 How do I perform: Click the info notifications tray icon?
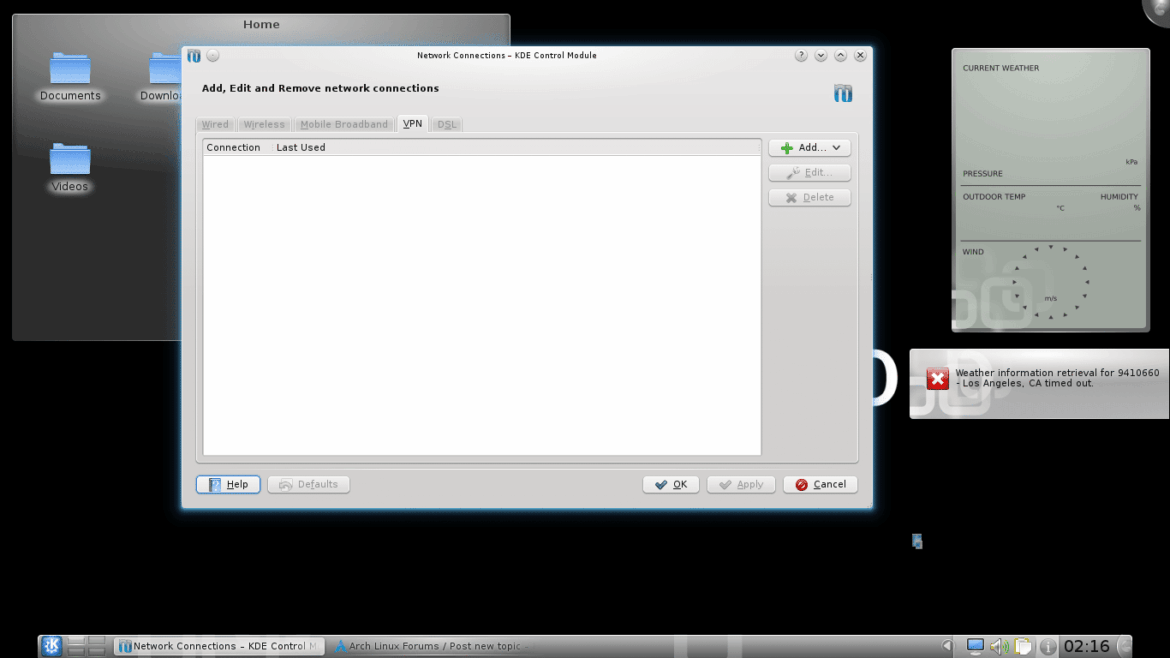point(1047,646)
